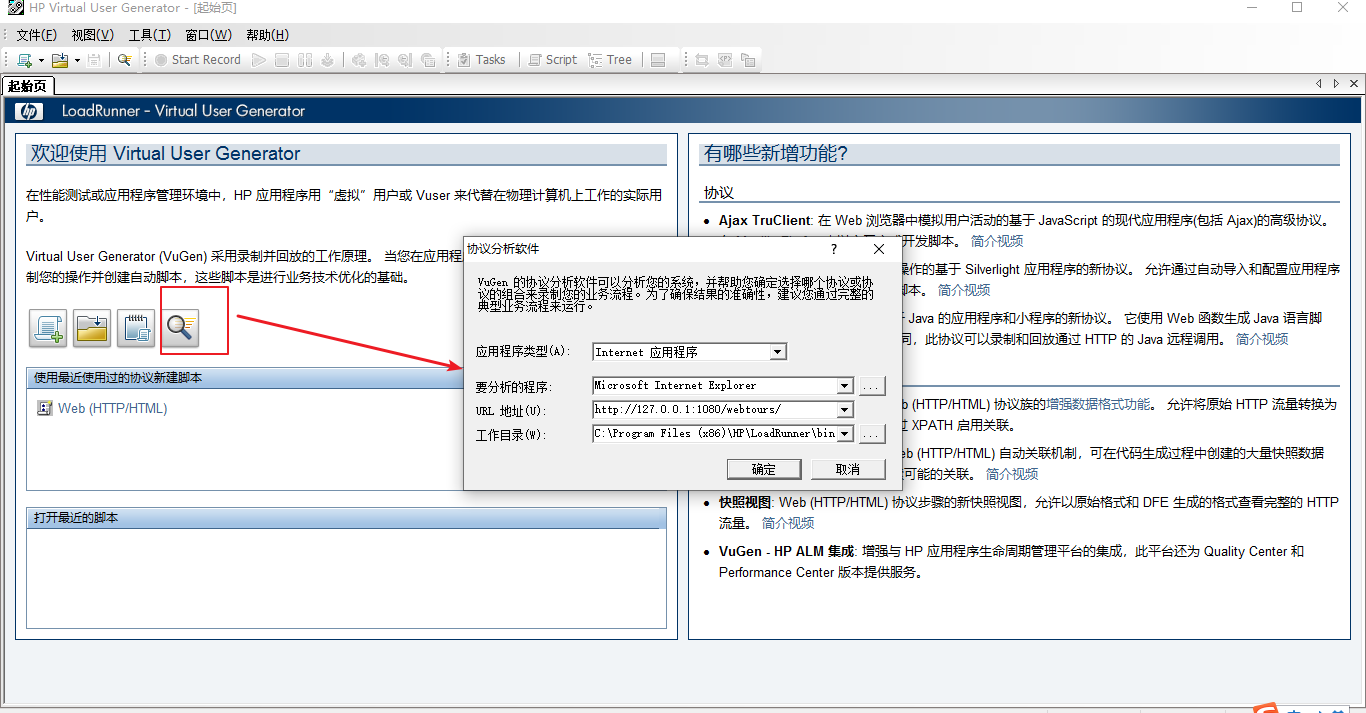Close the 起始页 tab with the X
This screenshot has width=1366, height=713.
tap(1354, 84)
